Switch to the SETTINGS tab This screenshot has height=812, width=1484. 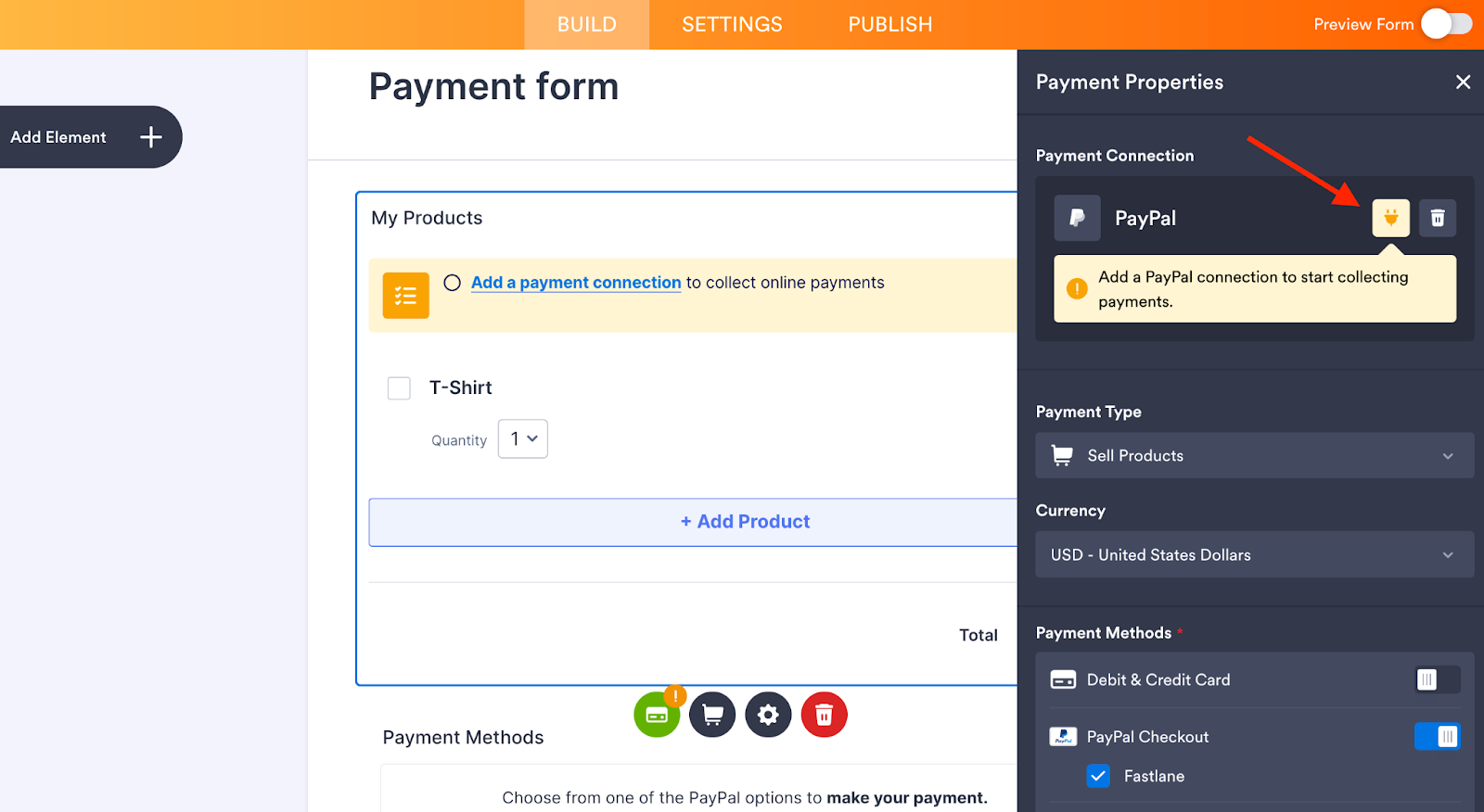coord(731,24)
